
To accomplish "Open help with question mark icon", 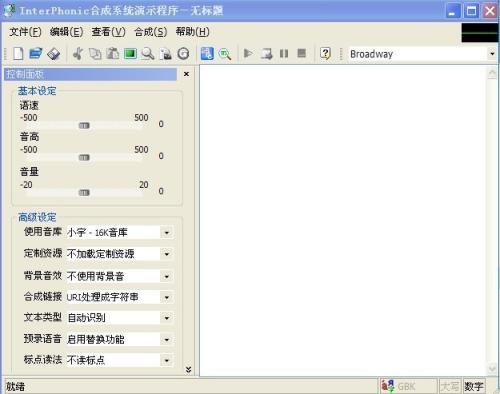I will 325,53.
